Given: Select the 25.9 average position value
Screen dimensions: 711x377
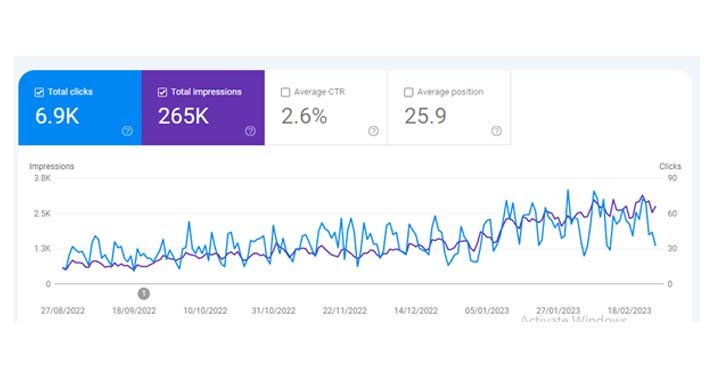Looking at the screenshot, I should (425, 116).
